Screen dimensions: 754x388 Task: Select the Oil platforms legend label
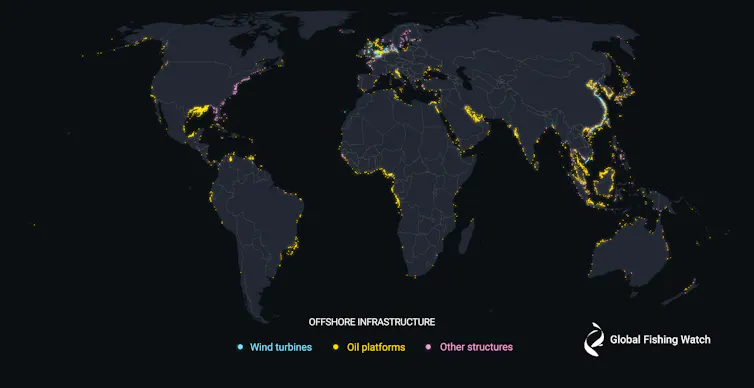click(x=376, y=347)
